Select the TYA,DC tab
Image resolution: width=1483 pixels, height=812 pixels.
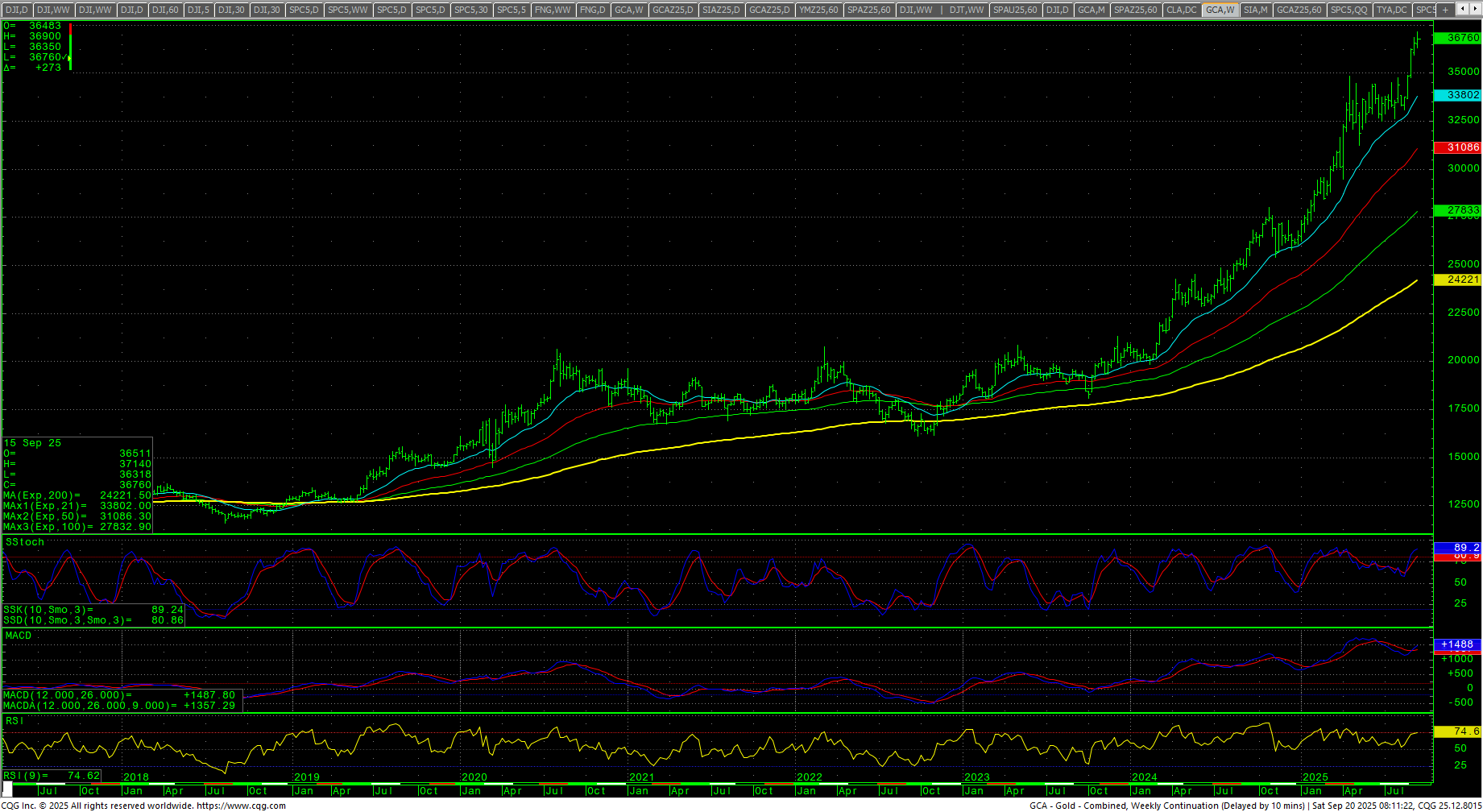(1391, 10)
